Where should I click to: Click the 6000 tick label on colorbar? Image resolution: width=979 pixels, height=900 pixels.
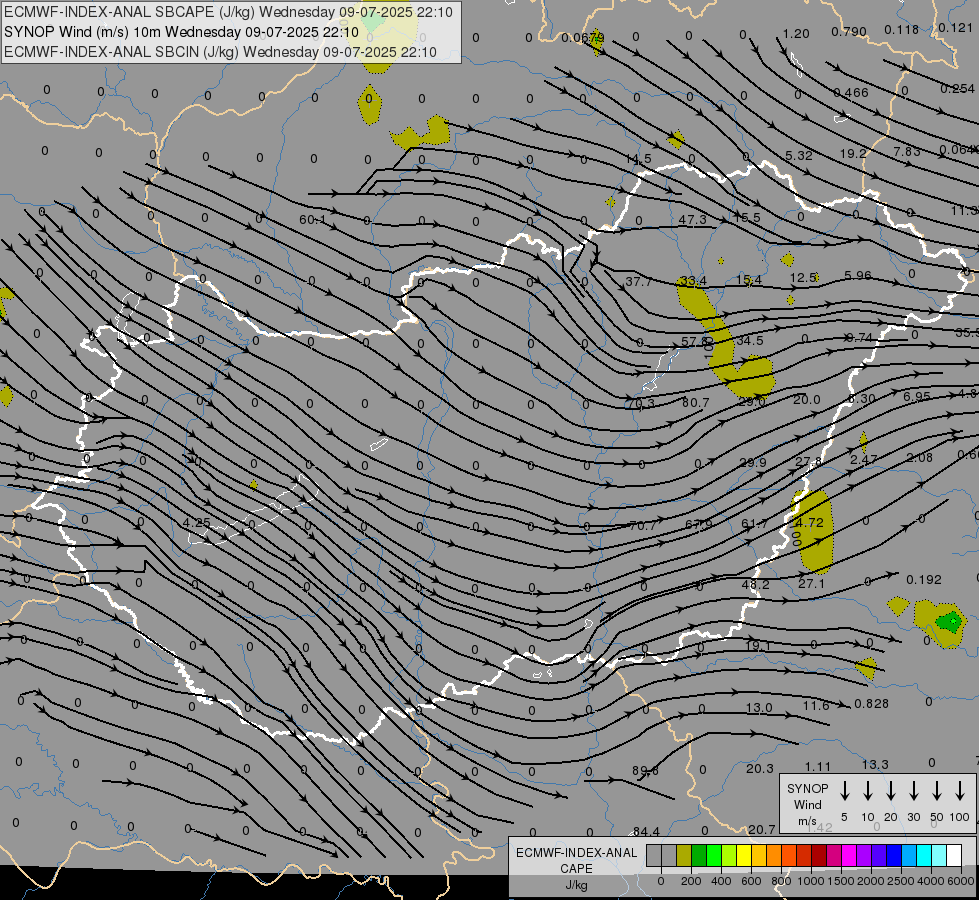tap(961, 881)
